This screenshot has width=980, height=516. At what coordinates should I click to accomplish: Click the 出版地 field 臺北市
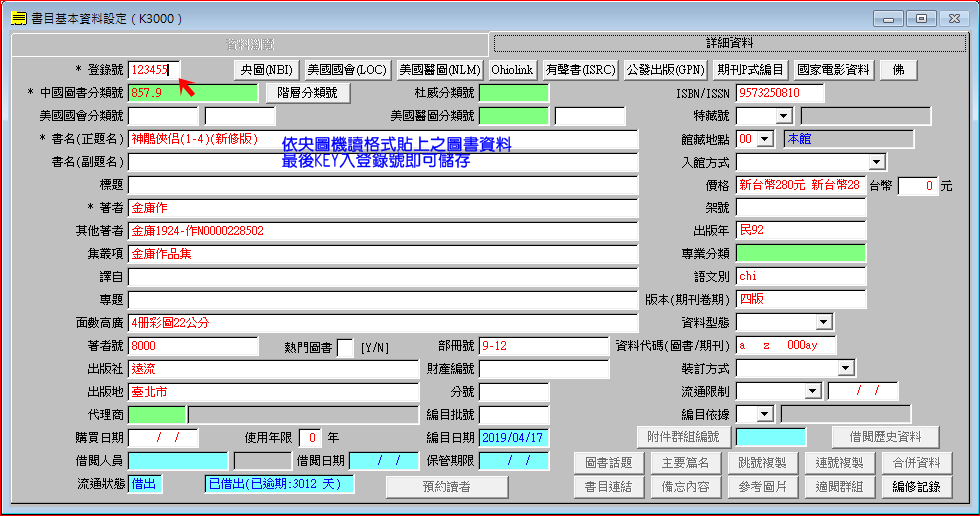[273, 392]
